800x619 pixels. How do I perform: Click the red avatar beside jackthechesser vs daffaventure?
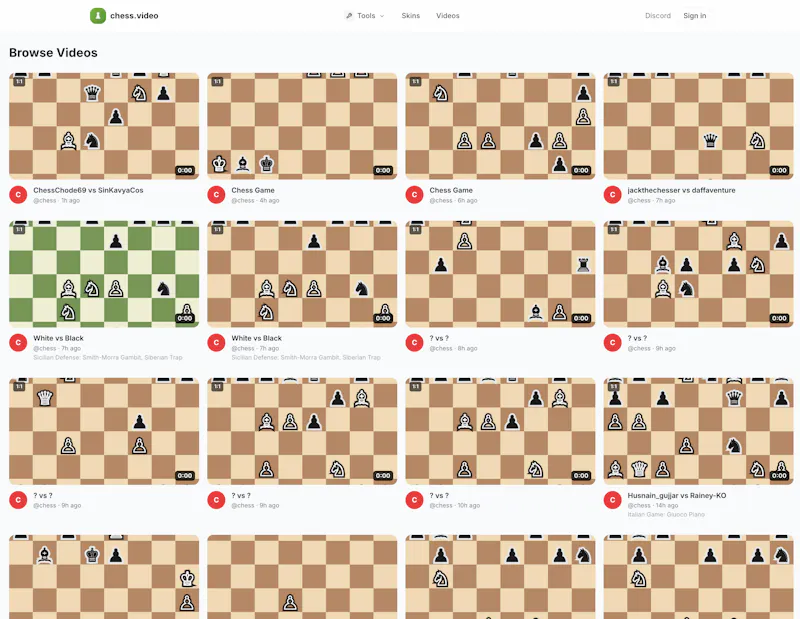[x=612, y=194]
